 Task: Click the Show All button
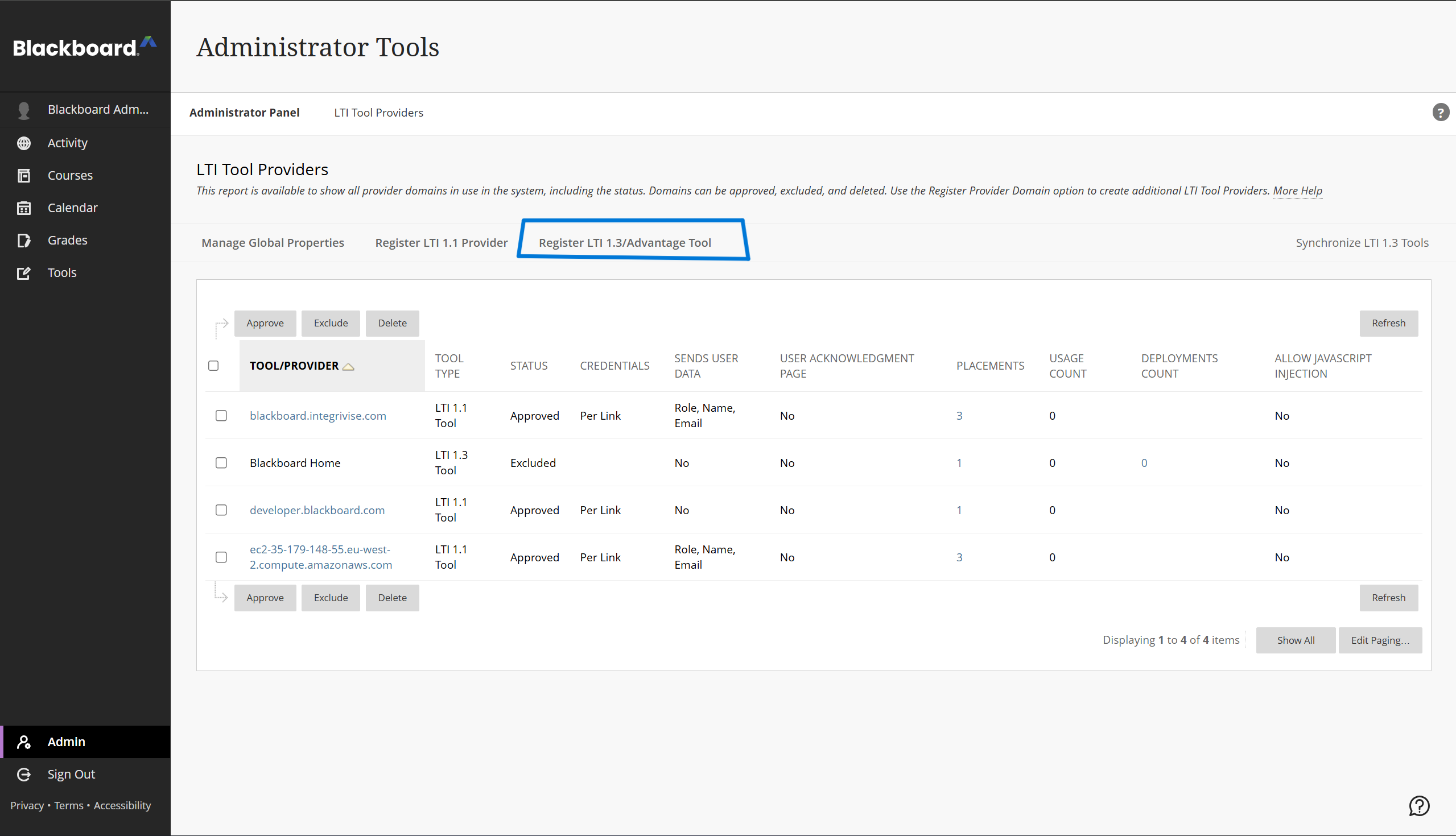1296,640
